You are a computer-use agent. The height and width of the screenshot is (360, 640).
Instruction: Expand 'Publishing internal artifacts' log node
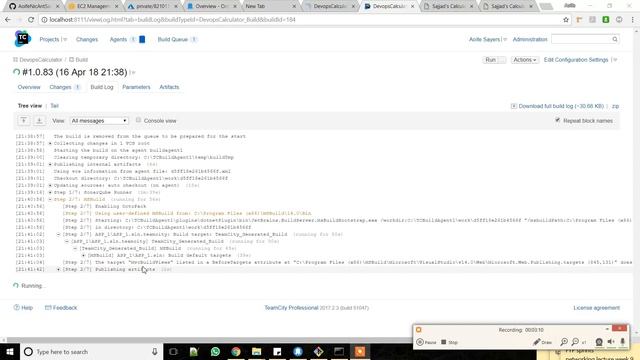(x=50, y=164)
